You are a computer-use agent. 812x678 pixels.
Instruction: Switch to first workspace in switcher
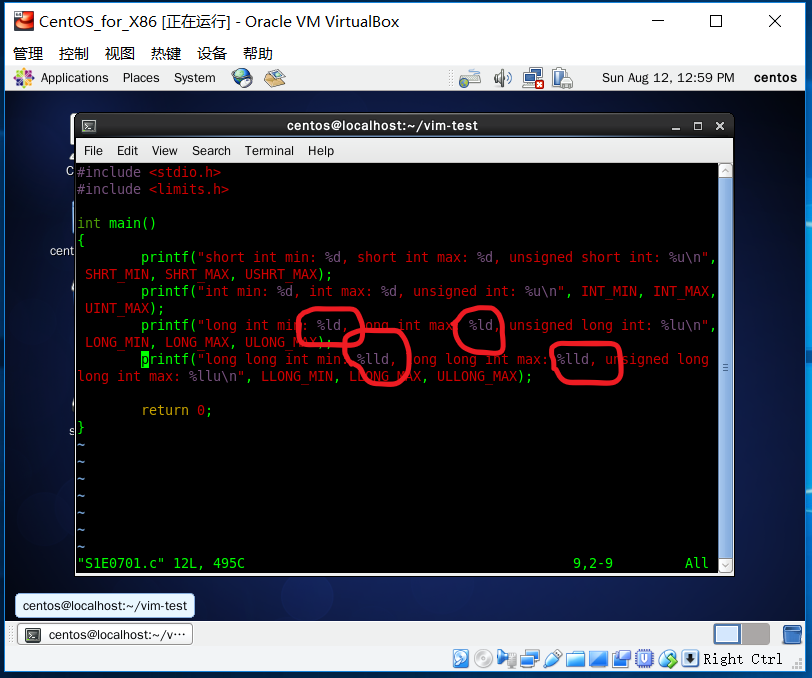point(727,634)
